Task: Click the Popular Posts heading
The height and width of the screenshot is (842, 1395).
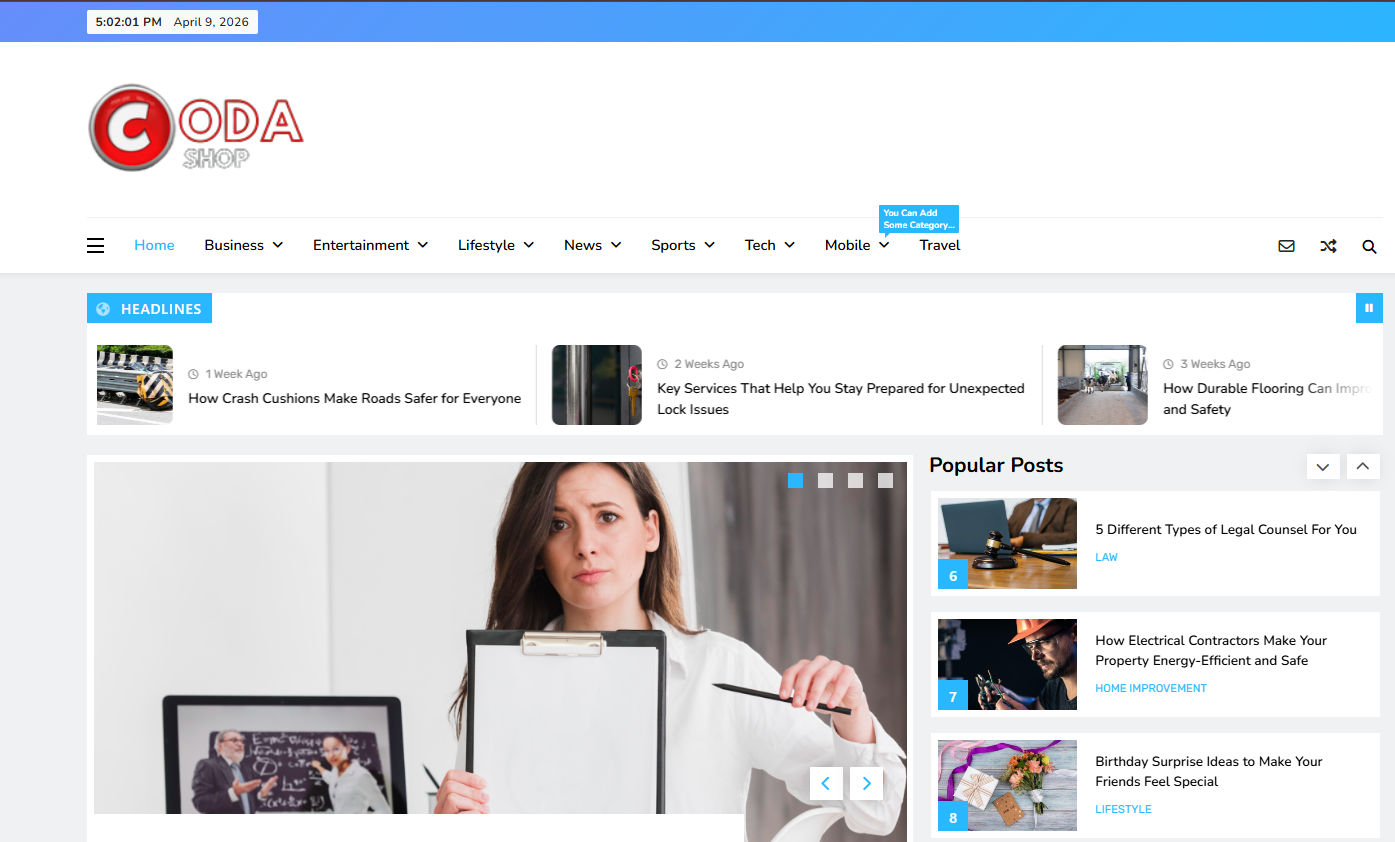Action: [x=996, y=465]
